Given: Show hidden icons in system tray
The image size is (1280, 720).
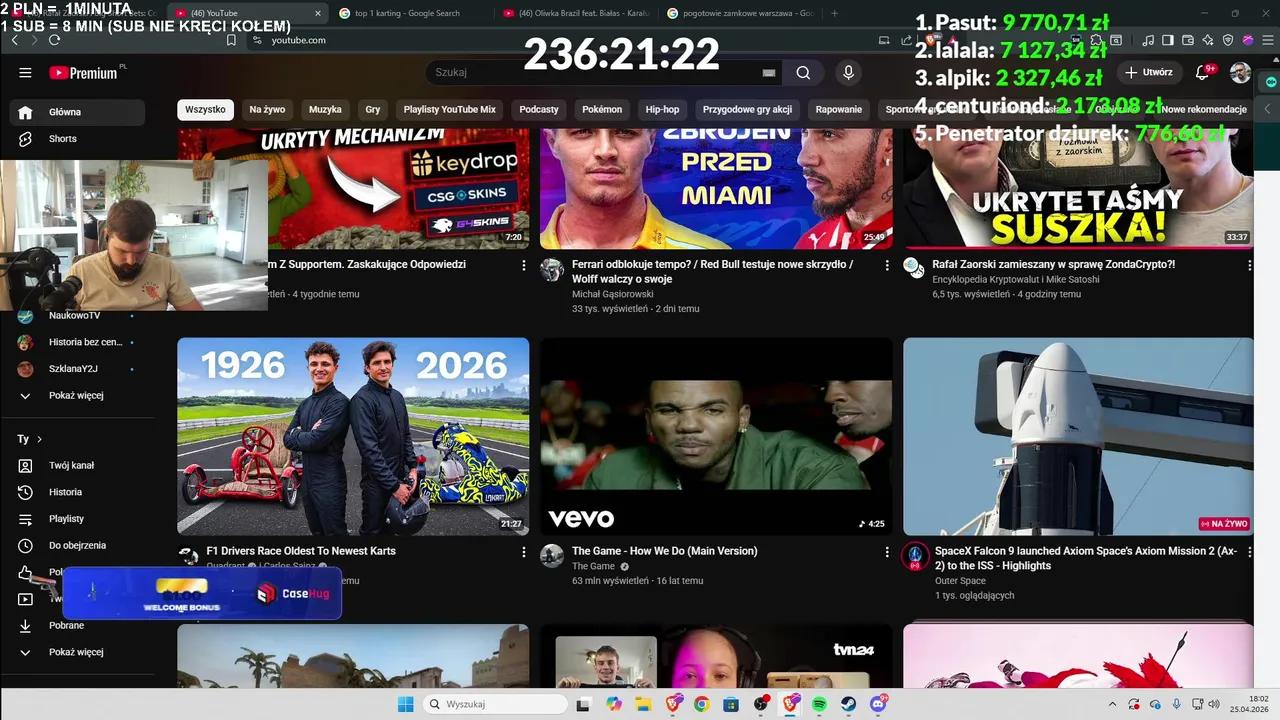Looking at the screenshot, I should click(1113, 704).
